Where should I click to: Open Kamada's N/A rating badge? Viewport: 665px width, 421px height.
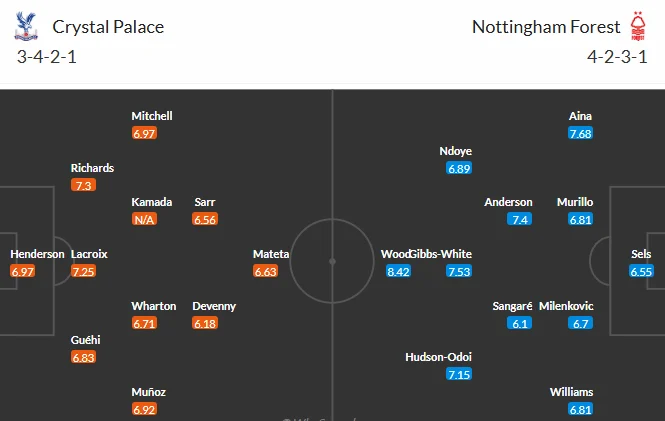click(x=144, y=219)
